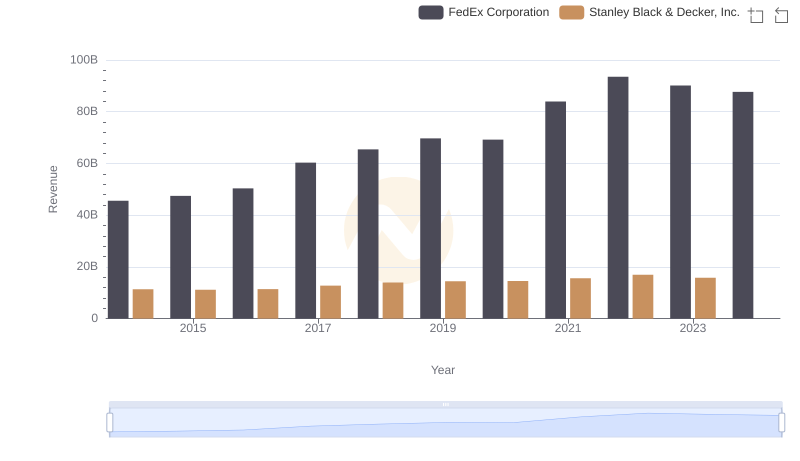Image resolution: width=800 pixels, height=461 pixels.
Task: Click the 'Year' axis title
Action: pyautogui.click(x=443, y=370)
